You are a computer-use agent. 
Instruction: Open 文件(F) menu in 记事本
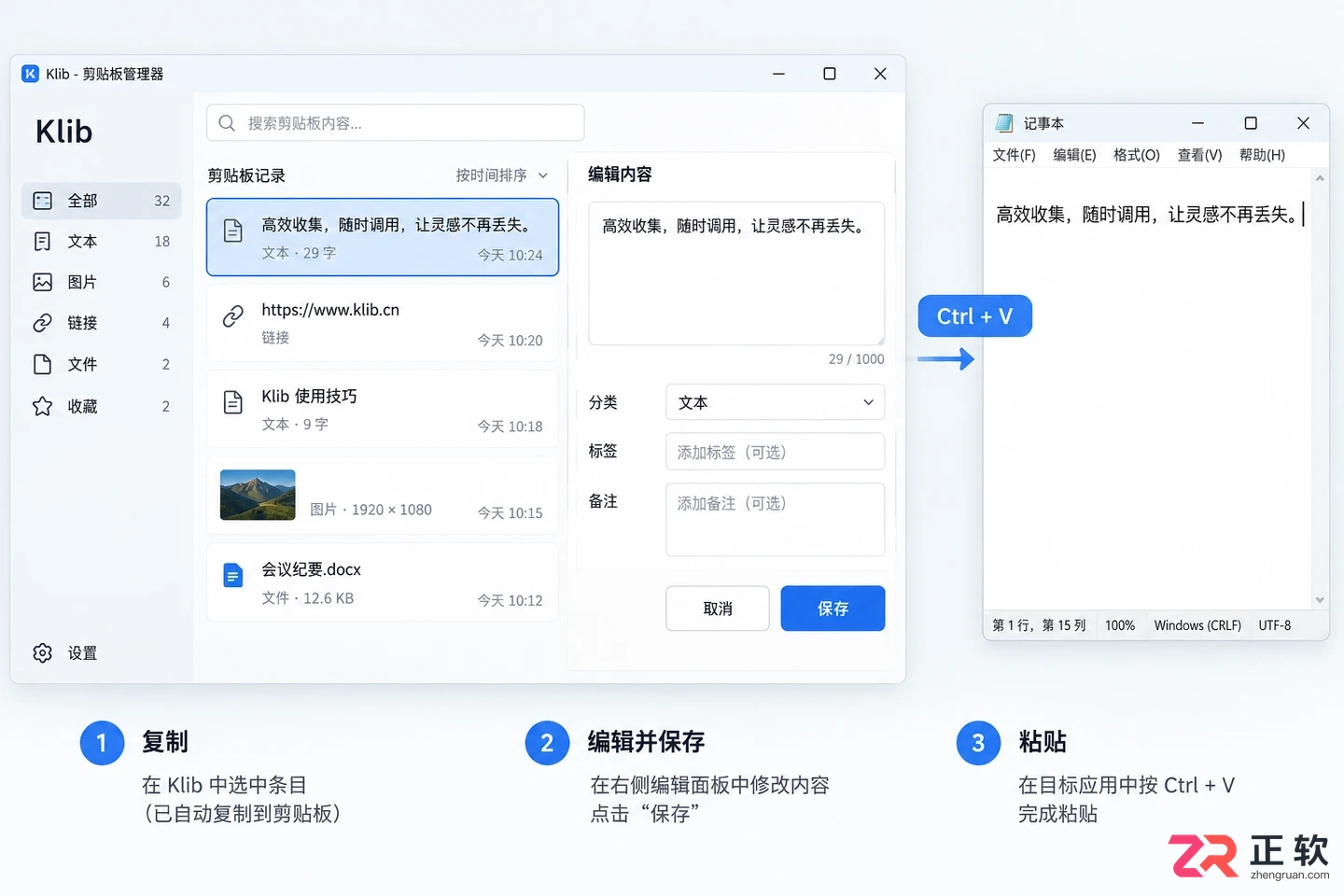click(x=1014, y=155)
